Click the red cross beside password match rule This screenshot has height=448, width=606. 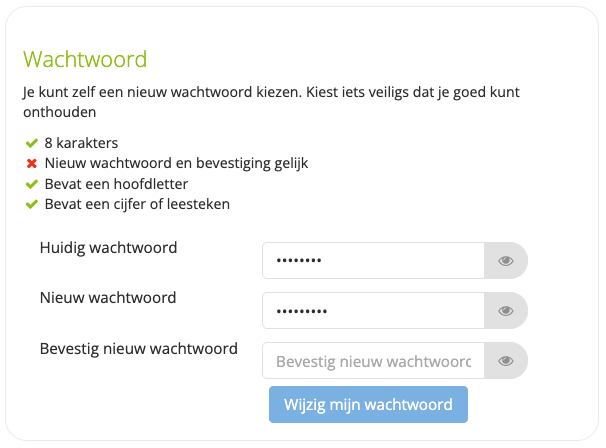[32, 163]
